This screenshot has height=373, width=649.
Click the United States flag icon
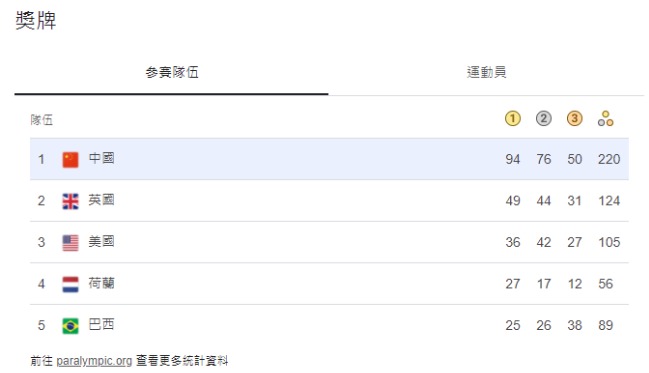(70, 243)
